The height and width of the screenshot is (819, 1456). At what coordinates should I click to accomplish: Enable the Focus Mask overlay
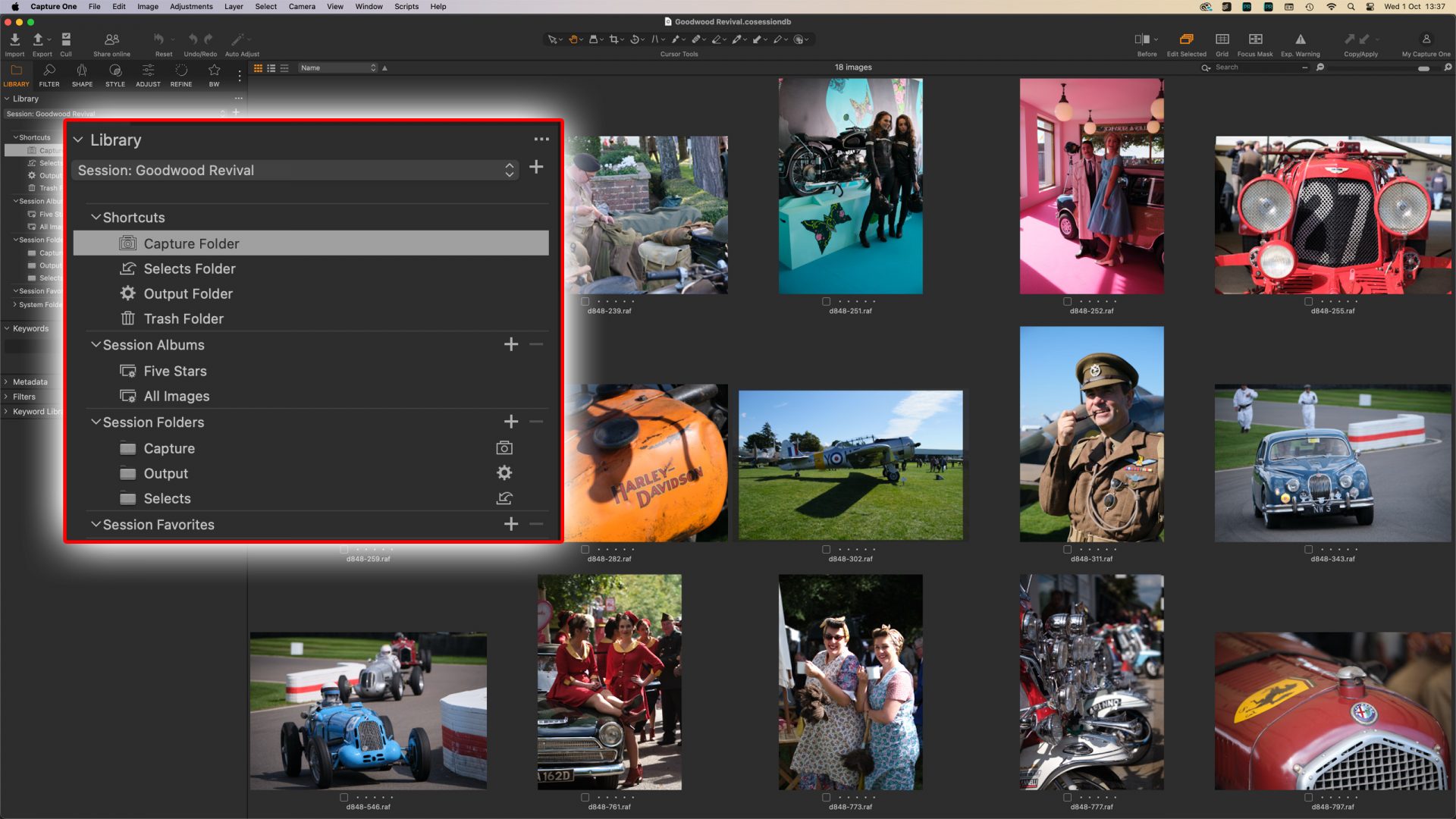(x=1255, y=42)
